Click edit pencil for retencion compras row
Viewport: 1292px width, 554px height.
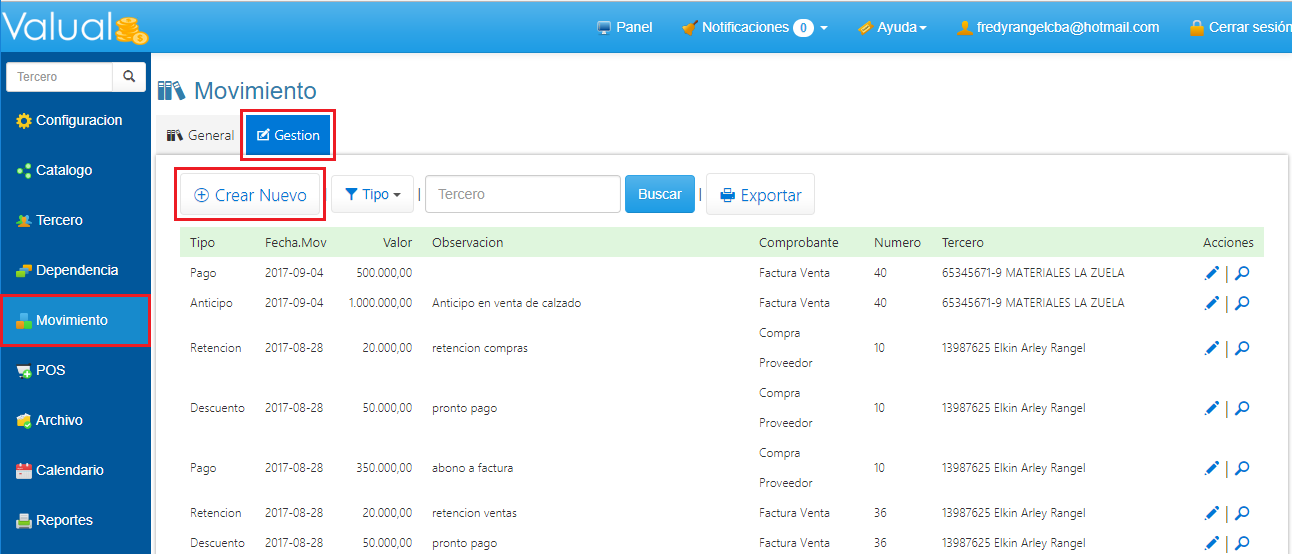pyautogui.click(x=1212, y=348)
